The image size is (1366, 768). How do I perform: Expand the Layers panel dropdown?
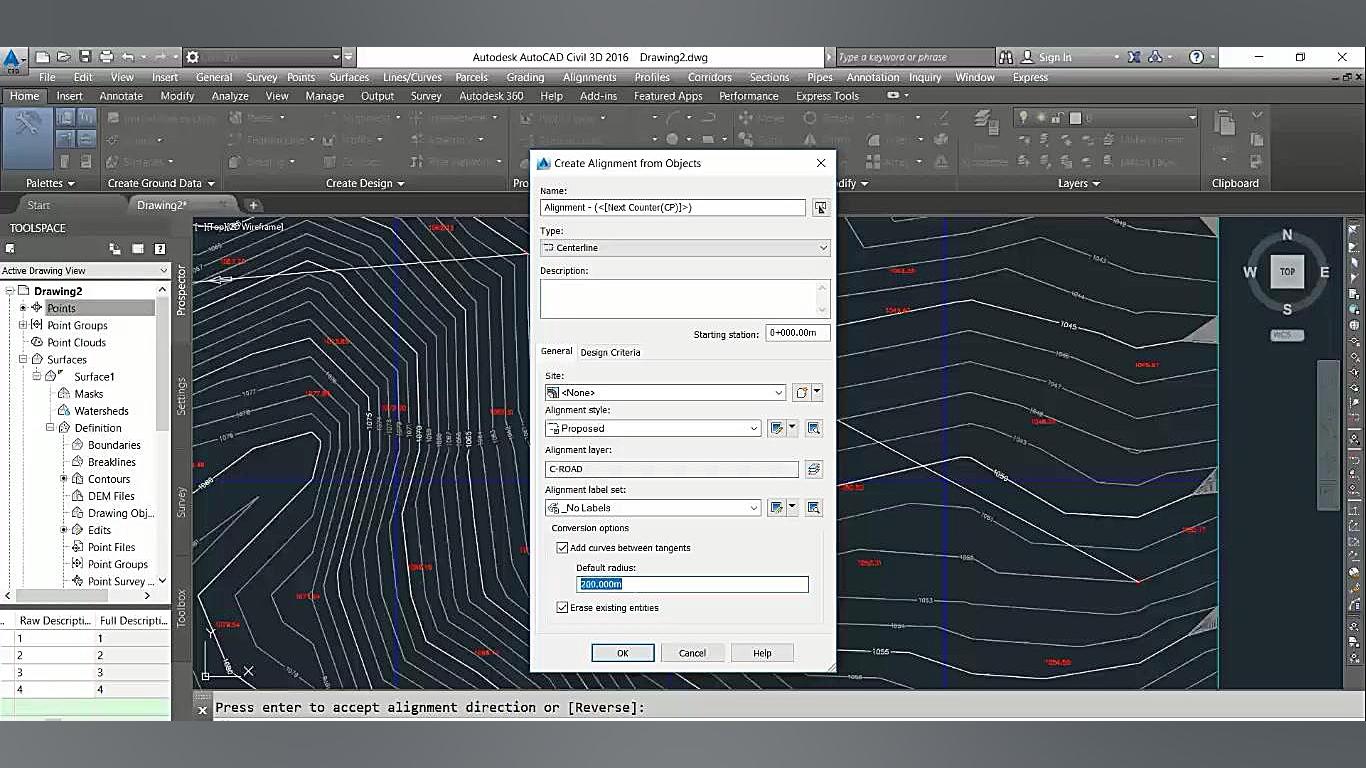click(x=1079, y=183)
